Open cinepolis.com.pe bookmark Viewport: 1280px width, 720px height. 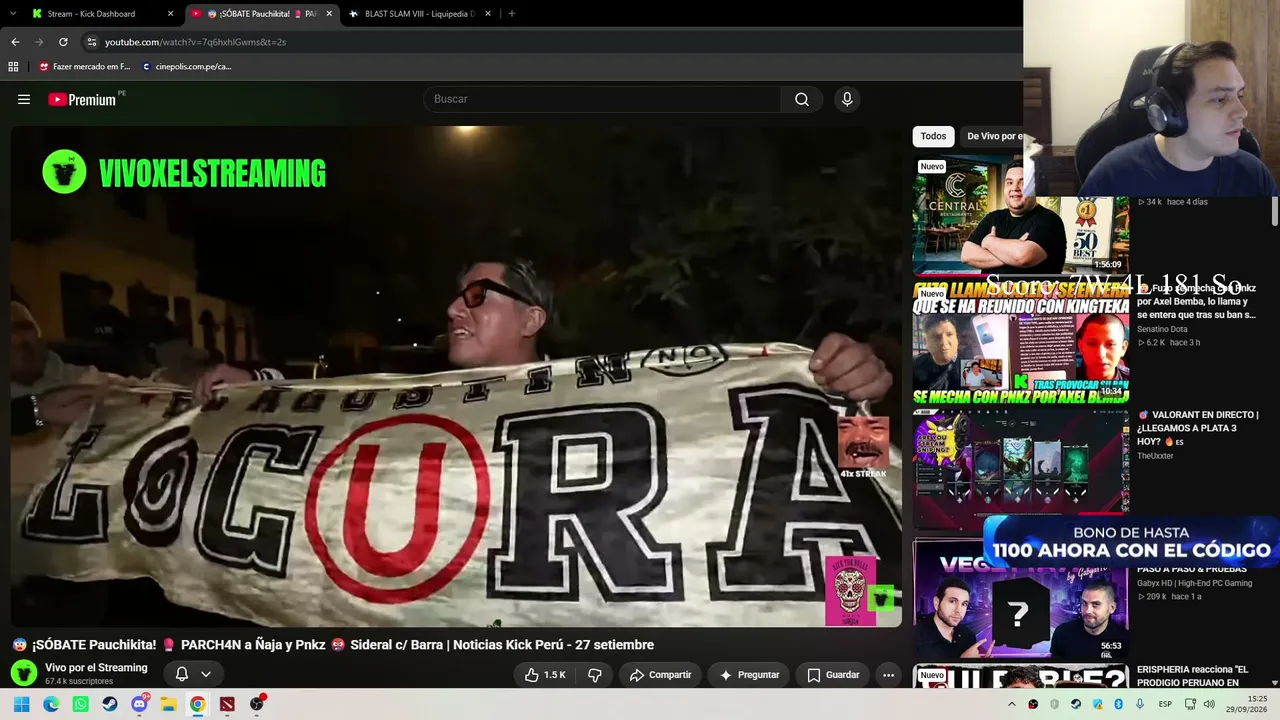click(x=186, y=67)
